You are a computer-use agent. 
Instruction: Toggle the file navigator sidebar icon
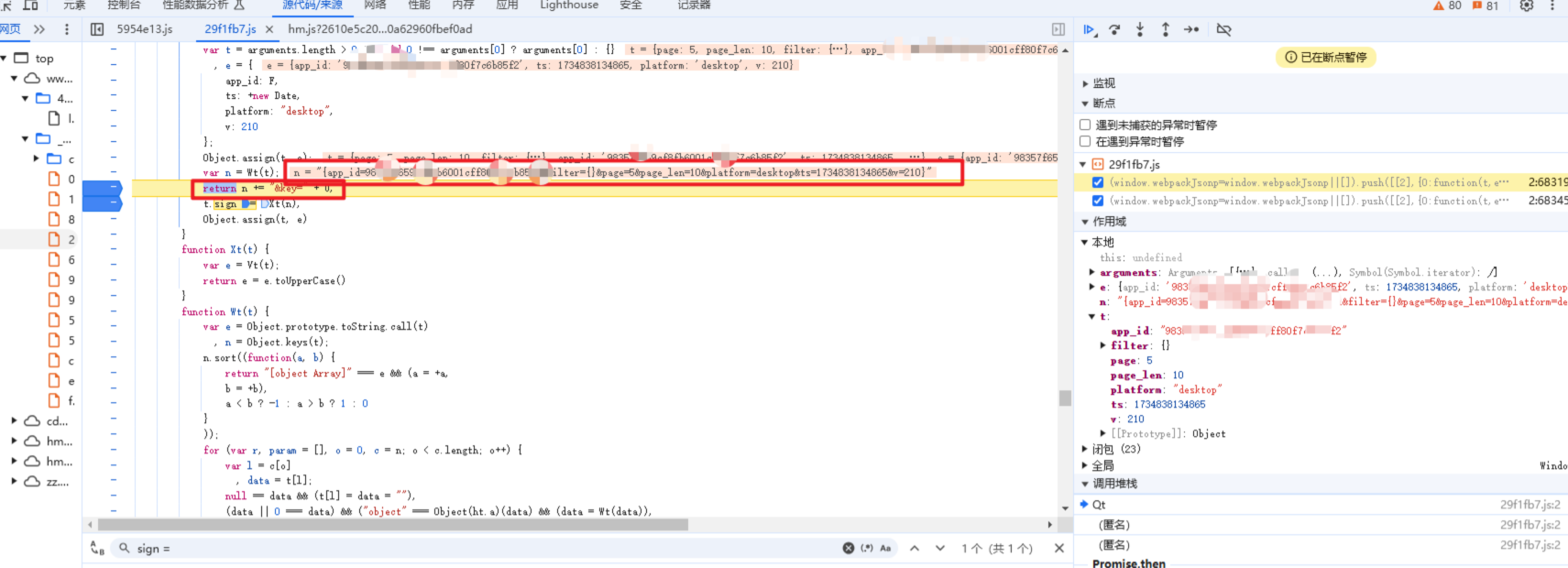tap(97, 29)
